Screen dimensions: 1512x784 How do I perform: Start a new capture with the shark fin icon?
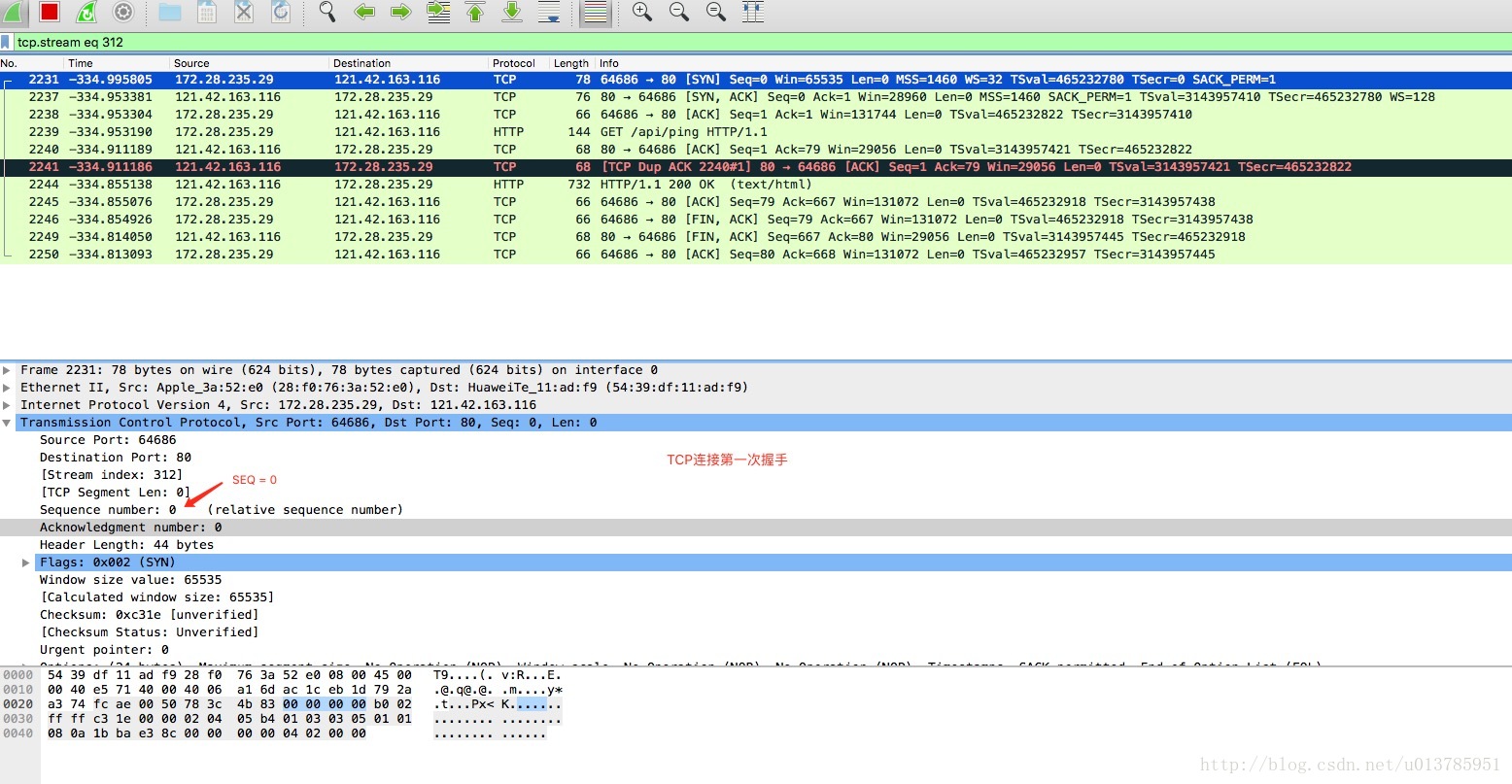coord(13,12)
